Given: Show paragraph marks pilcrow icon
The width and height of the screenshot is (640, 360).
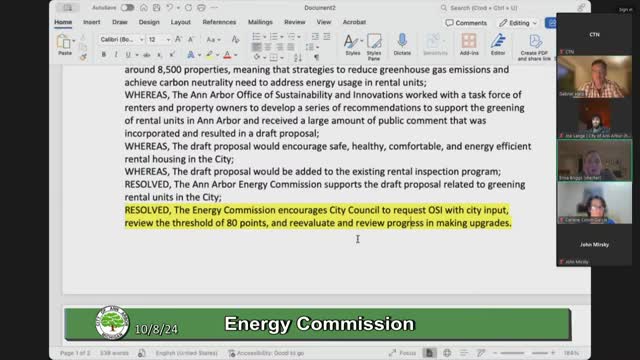Looking at the screenshot, I should point(316,58).
